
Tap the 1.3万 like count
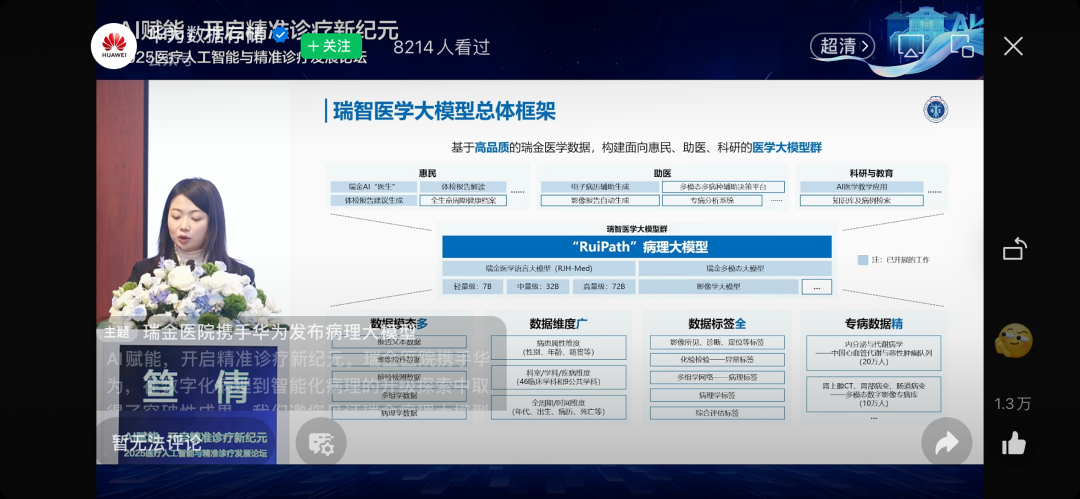1012,404
